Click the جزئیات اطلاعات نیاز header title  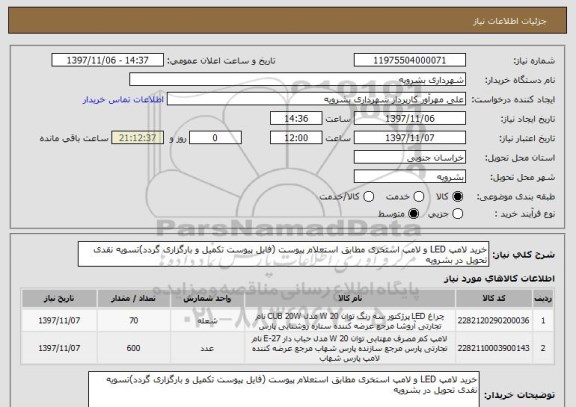click(x=510, y=21)
